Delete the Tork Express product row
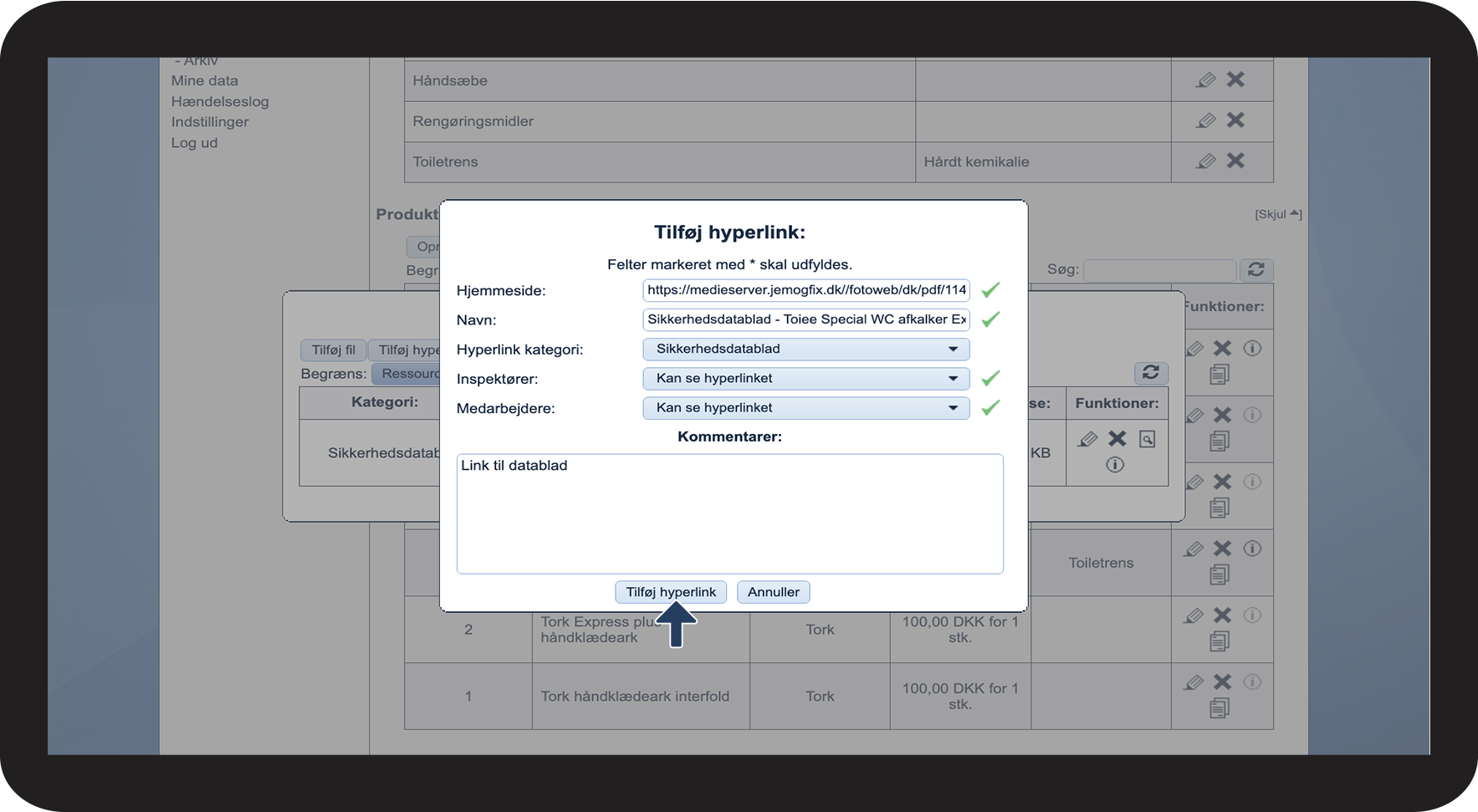The image size is (1478, 812). click(1222, 615)
